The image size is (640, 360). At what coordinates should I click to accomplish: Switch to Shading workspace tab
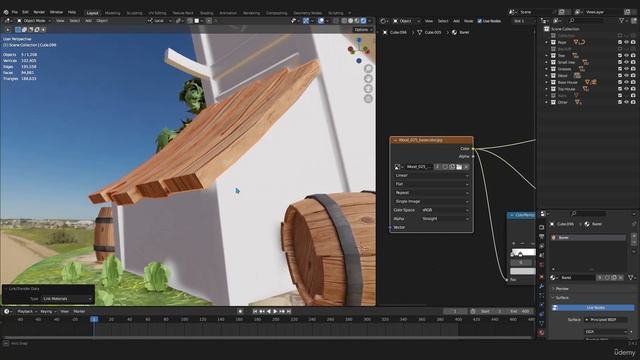pyautogui.click(x=207, y=13)
